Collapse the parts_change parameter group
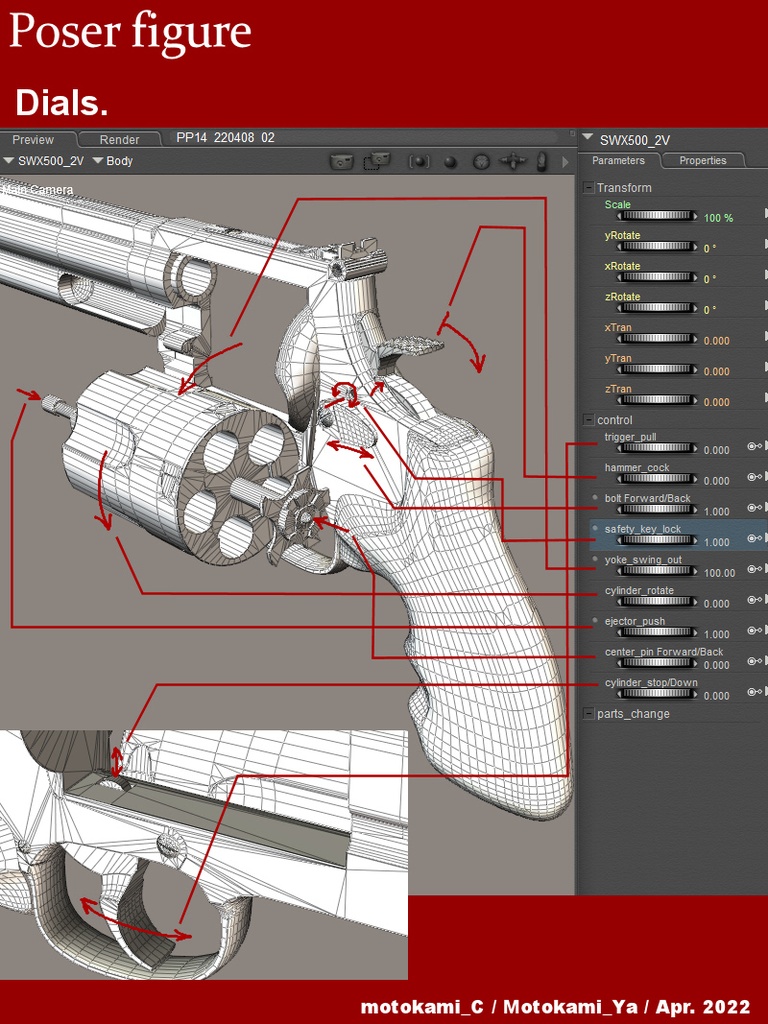 pyautogui.click(x=588, y=714)
